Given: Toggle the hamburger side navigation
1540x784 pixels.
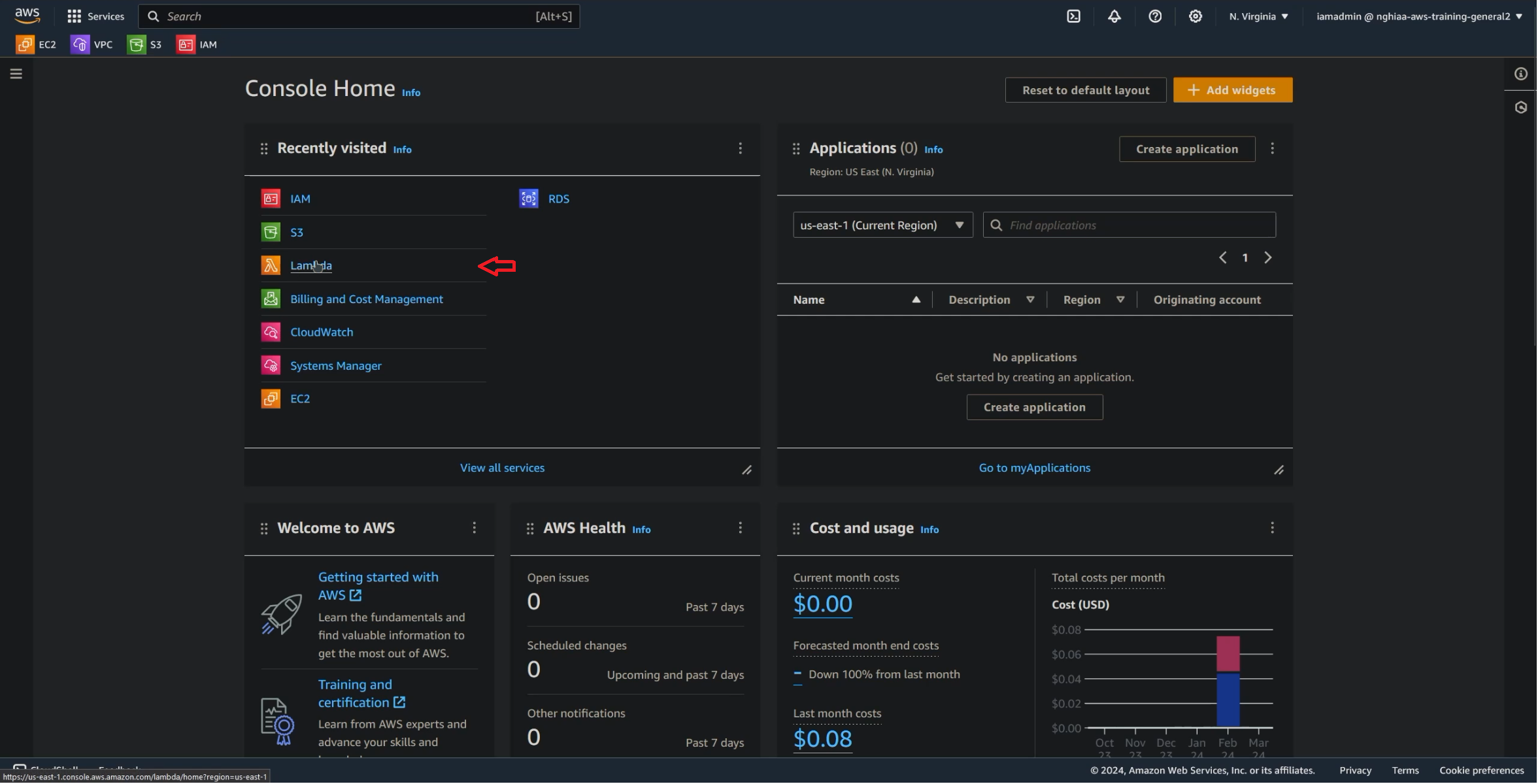Looking at the screenshot, I should tap(16, 74).
